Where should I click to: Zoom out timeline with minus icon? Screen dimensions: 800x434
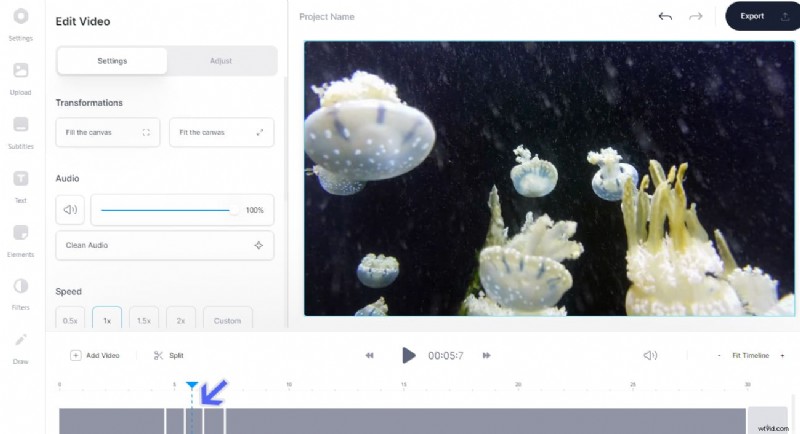click(719, 355)
